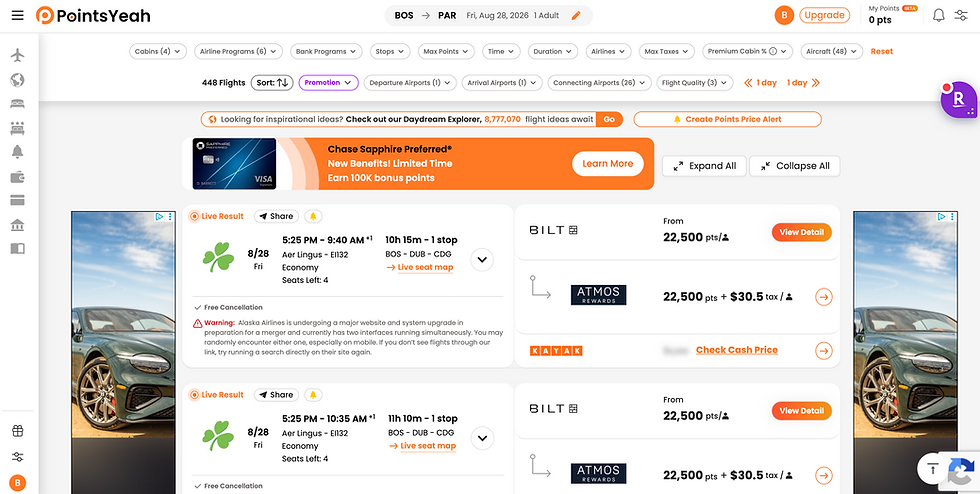Screen dimensions: 980x494
Task: Go to next day results
Action: tap(802, 83)
